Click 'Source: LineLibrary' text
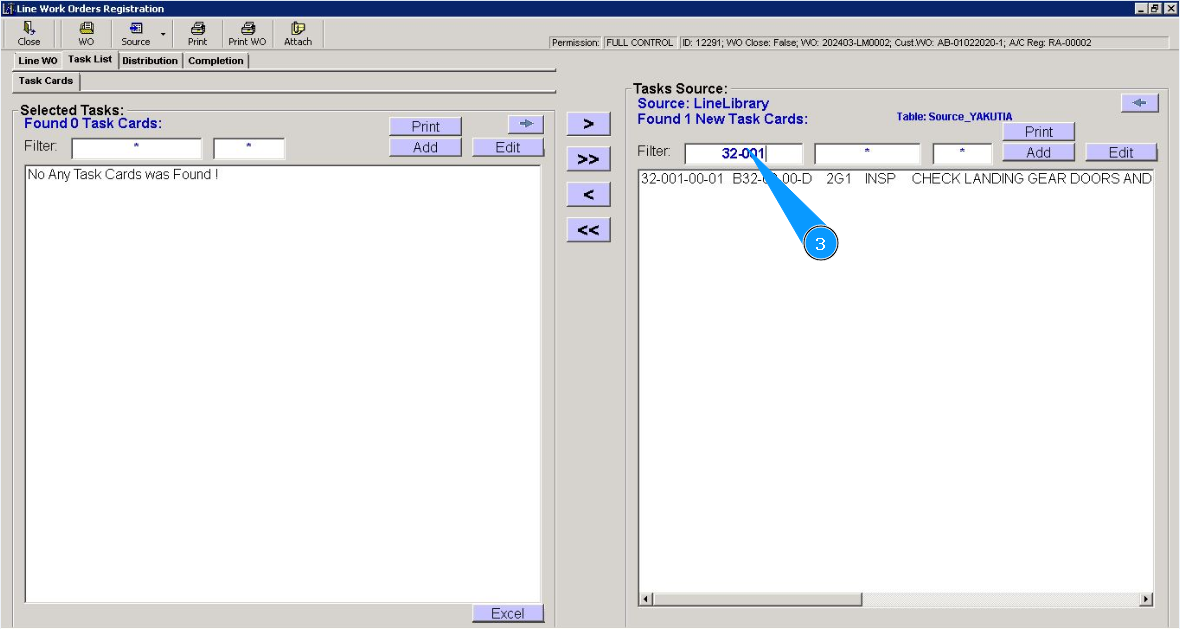This screenshot has width=1180, height=629. [x=703, y=104]
